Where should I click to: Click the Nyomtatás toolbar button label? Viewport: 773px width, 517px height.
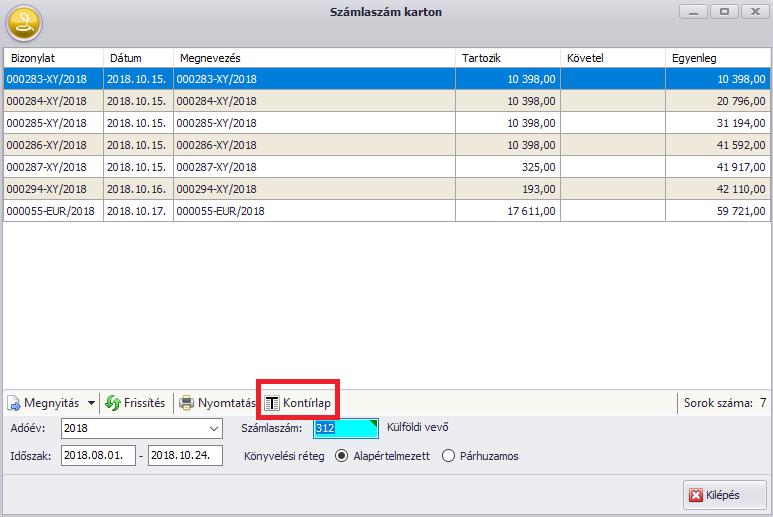click(x=226, y=403)
